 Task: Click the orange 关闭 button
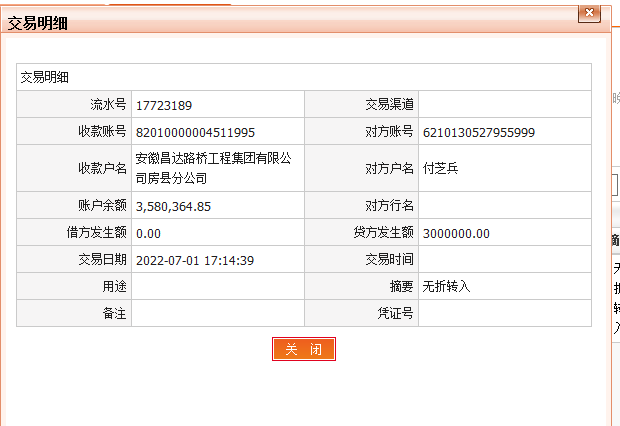coord(303,349)
